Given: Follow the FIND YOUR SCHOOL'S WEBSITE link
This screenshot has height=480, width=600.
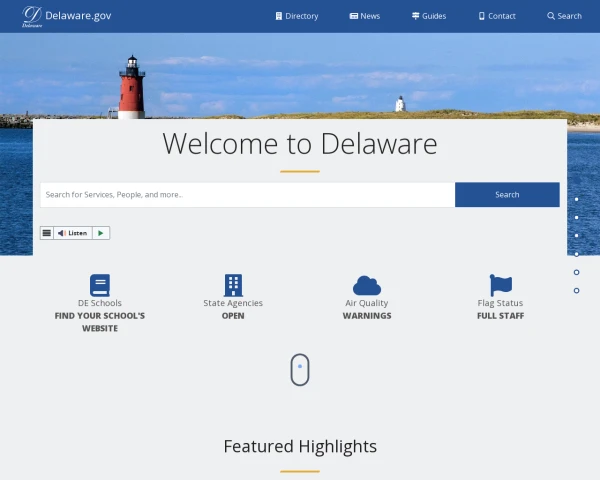Looking at the screenshot, I should pyautogui.click(x=100, y=322).
